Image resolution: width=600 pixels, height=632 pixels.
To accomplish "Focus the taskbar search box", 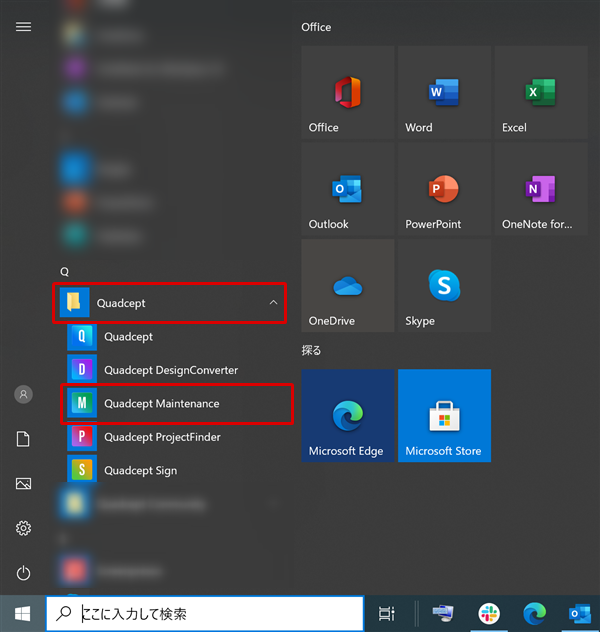I will point(205,613).
